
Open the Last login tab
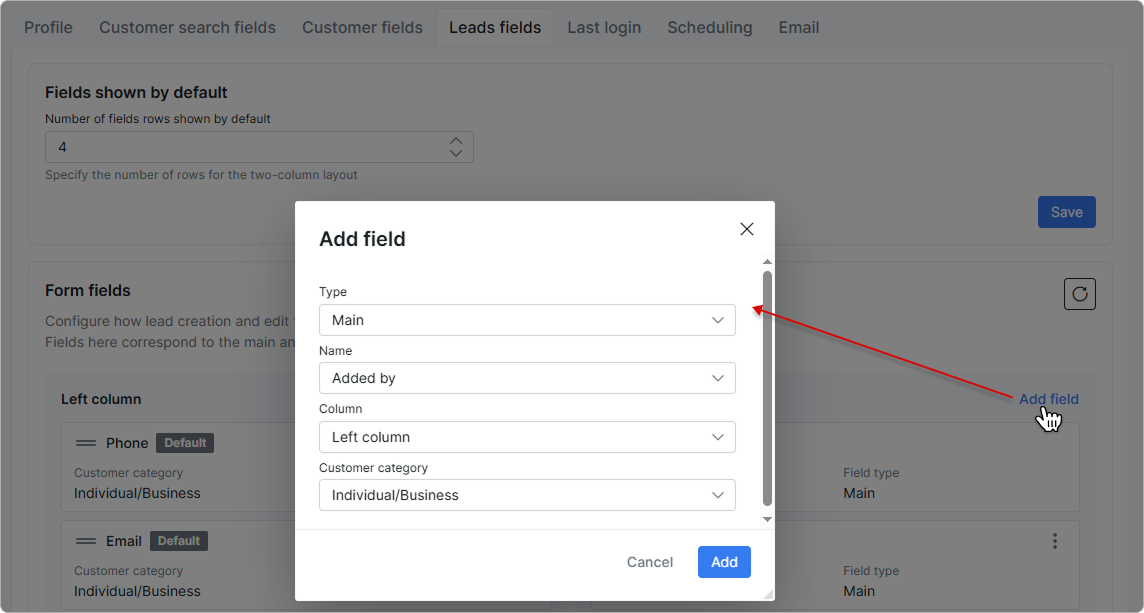pyautogui.click(x=604, y=28)
